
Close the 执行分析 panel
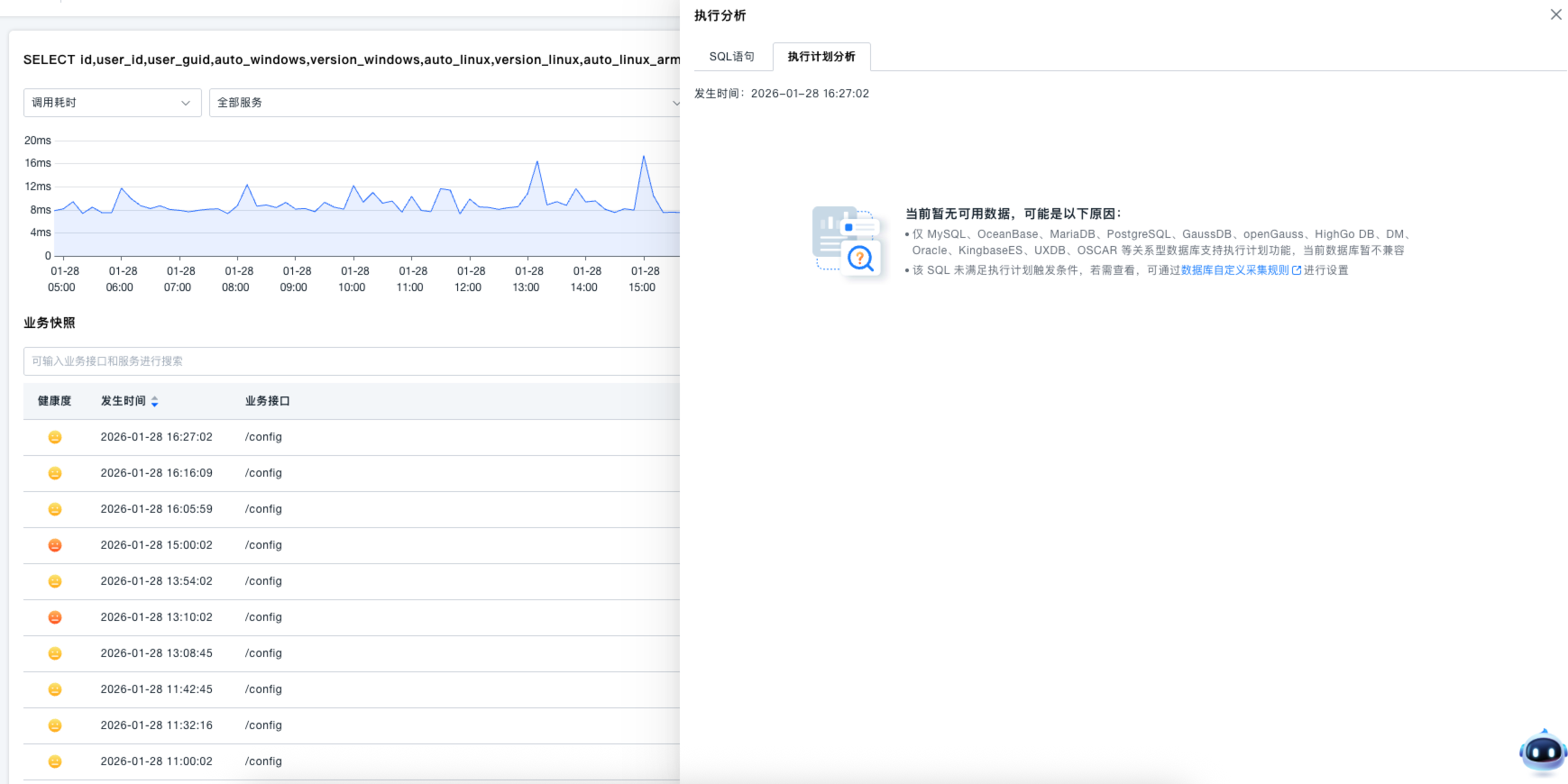(x=1555, y=14)
